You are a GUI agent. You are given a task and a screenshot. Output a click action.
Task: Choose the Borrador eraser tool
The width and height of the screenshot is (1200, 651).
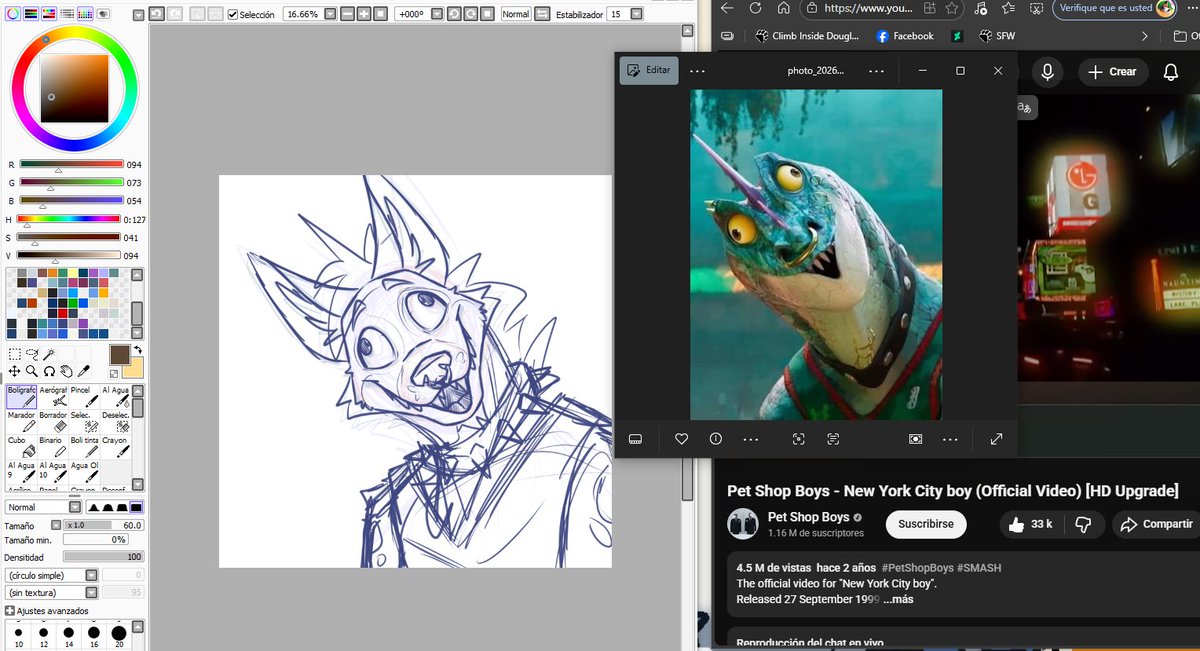tap(53, 421)
